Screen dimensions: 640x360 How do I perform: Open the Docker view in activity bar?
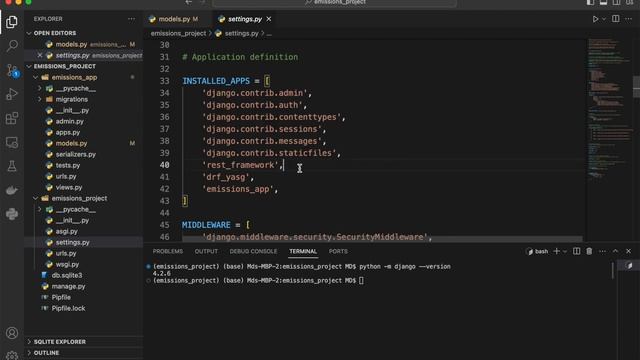pos(12,190)
